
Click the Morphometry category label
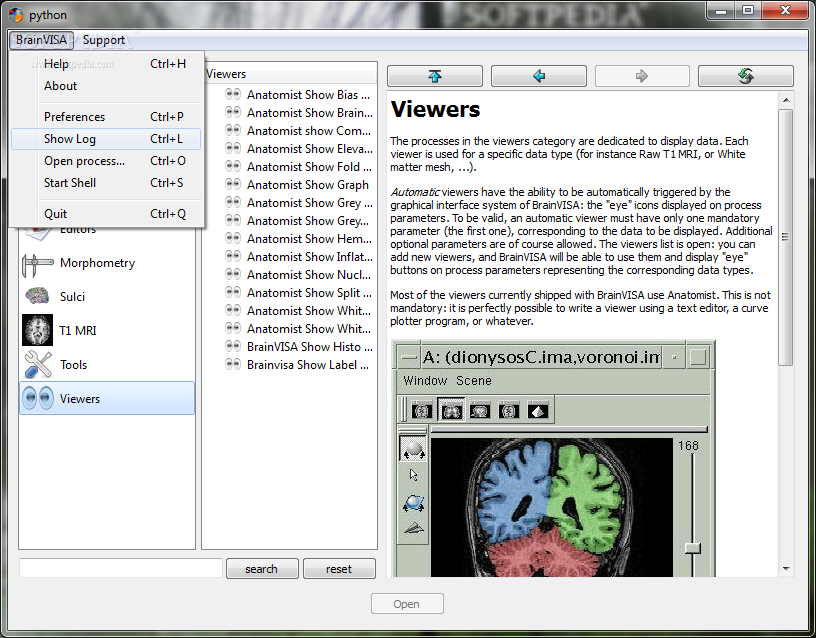point(97,263)
